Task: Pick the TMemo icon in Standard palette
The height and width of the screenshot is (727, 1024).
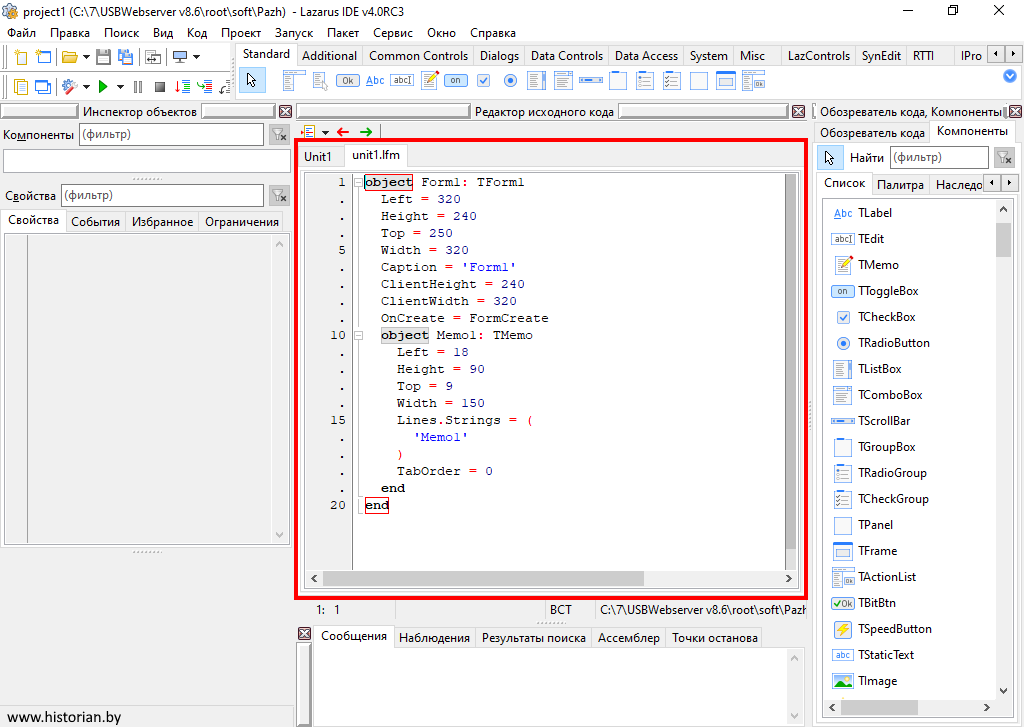Action: click(430, 80)
